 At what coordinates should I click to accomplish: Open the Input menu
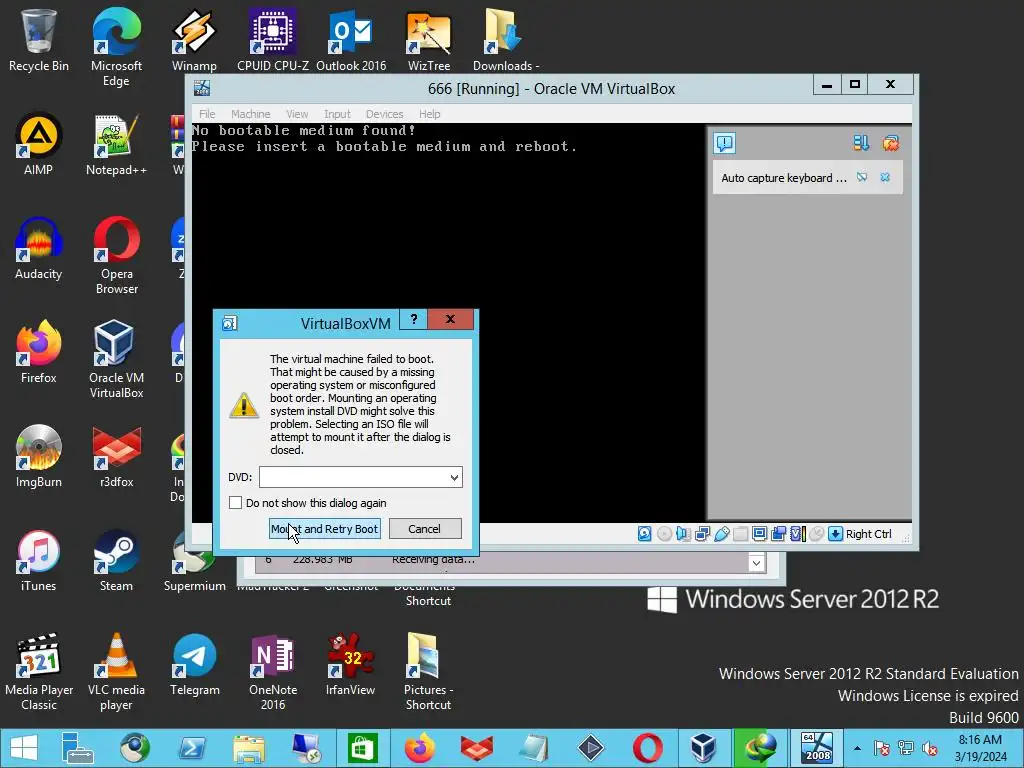(337, 114)
